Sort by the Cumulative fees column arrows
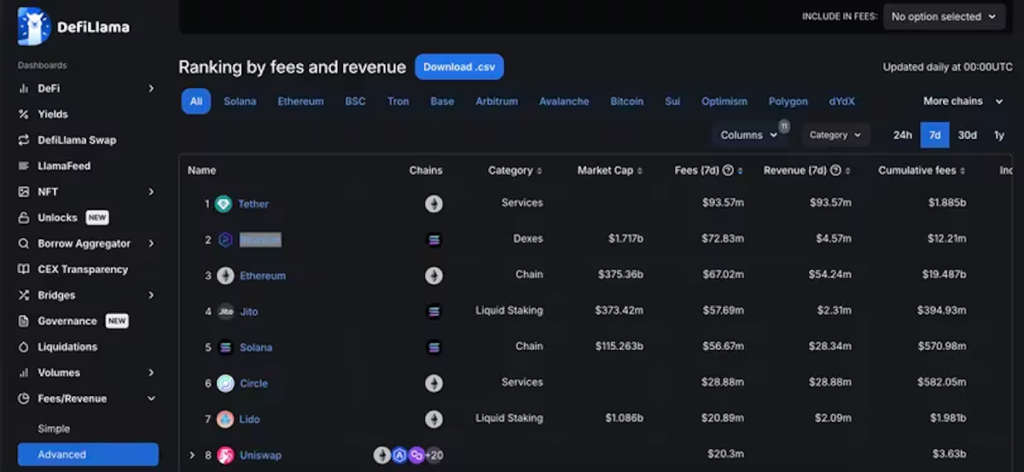 click(963, 171)
